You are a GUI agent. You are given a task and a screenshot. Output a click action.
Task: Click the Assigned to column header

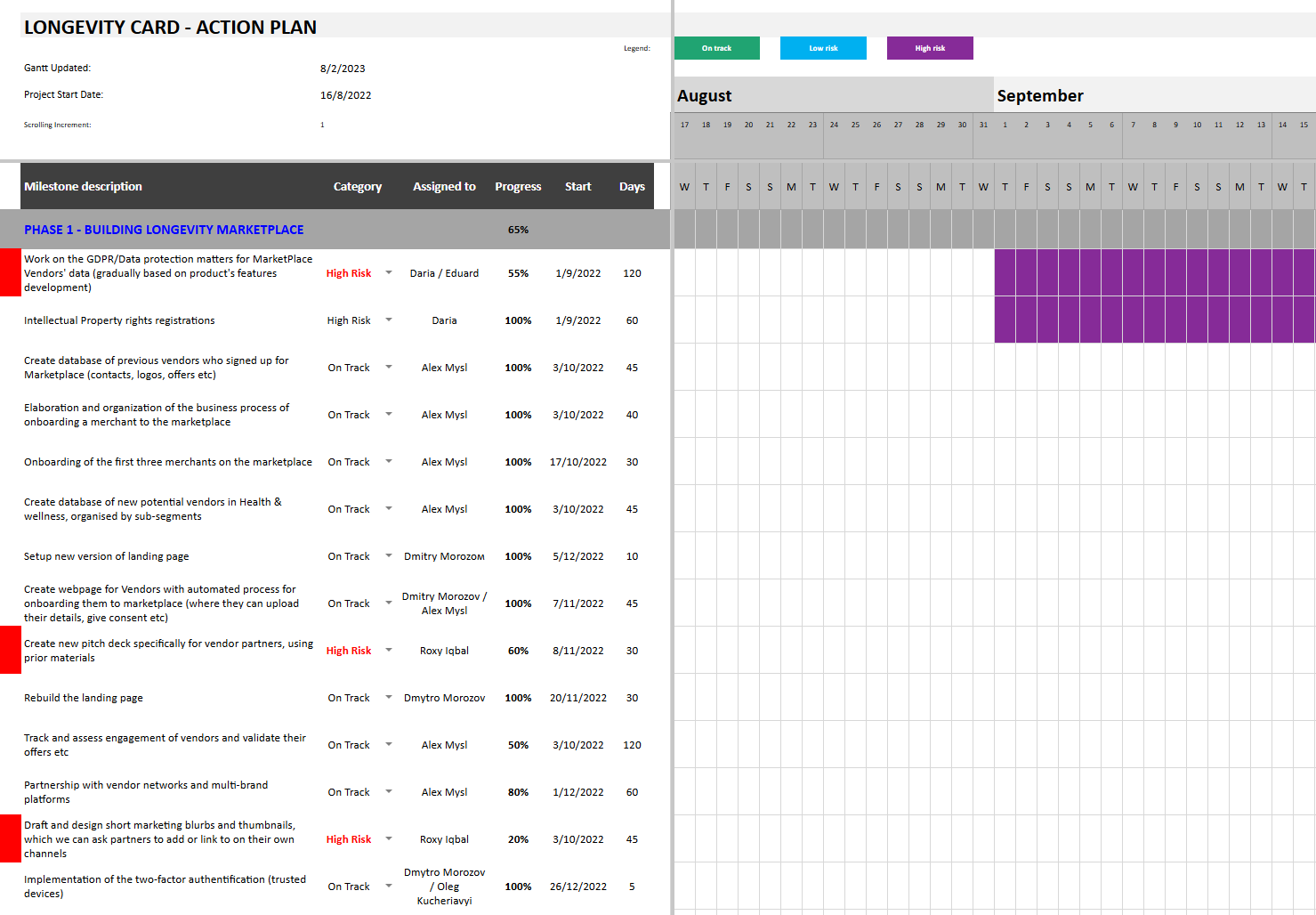click(444, 186)
